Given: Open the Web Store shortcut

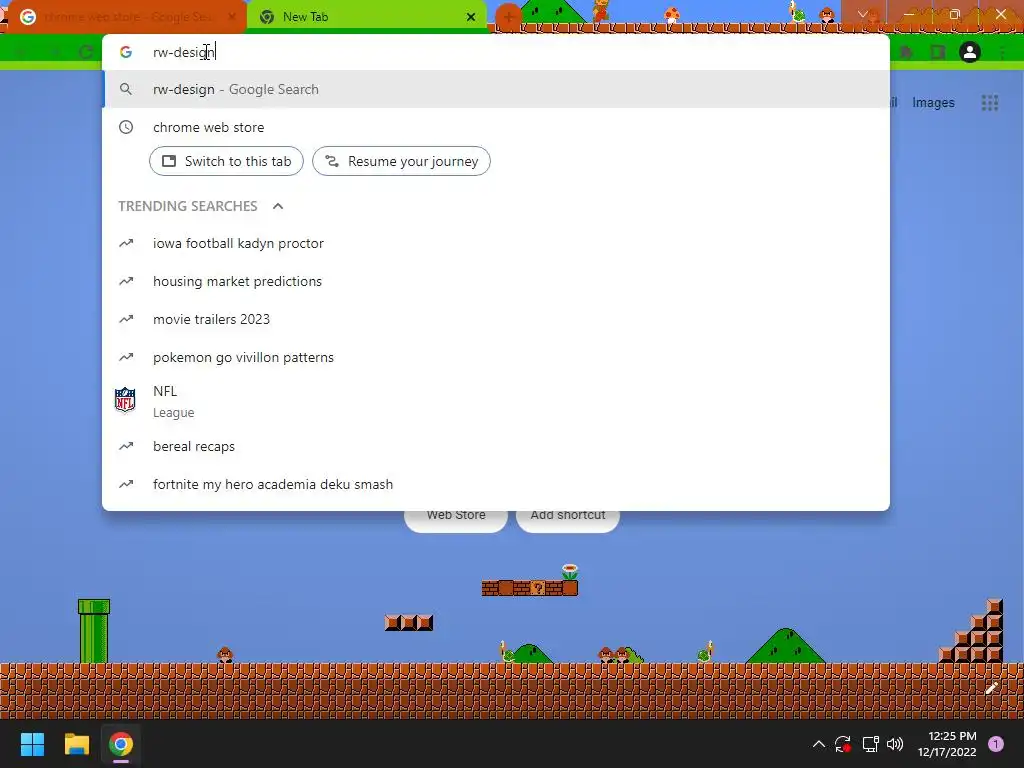Looking at the screenshot, I should 456,515.
